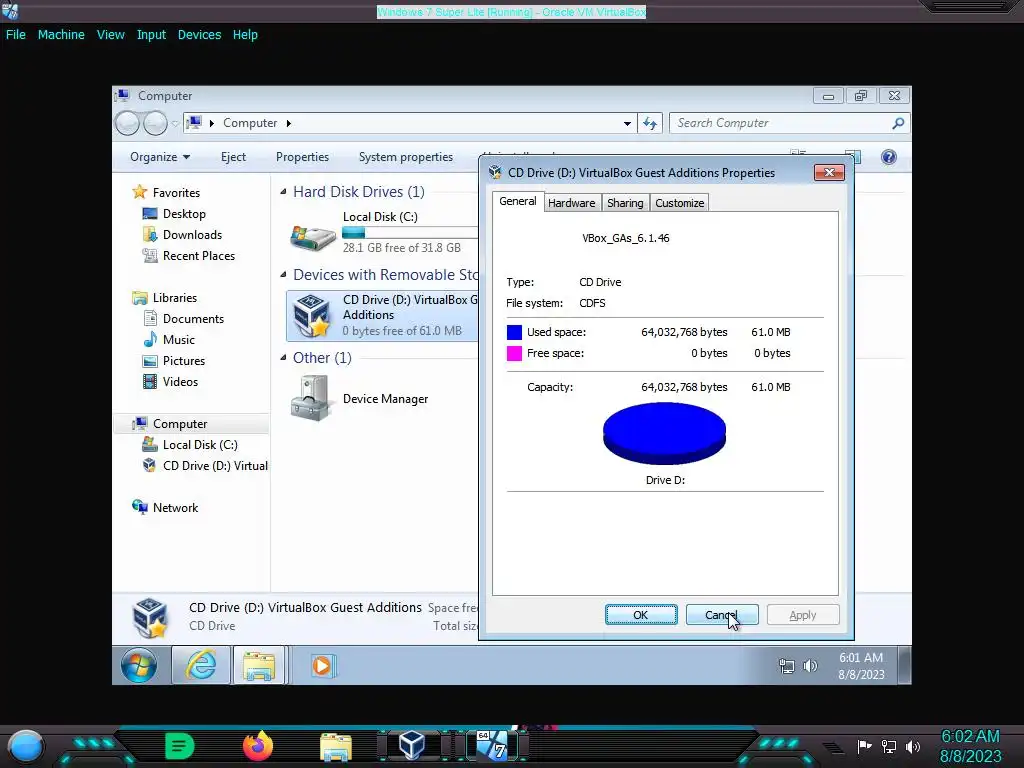The width and height of the screenshot is (1024, 768).
Task: Click OK in the Properties dialog
Action: tap(641, 615)
